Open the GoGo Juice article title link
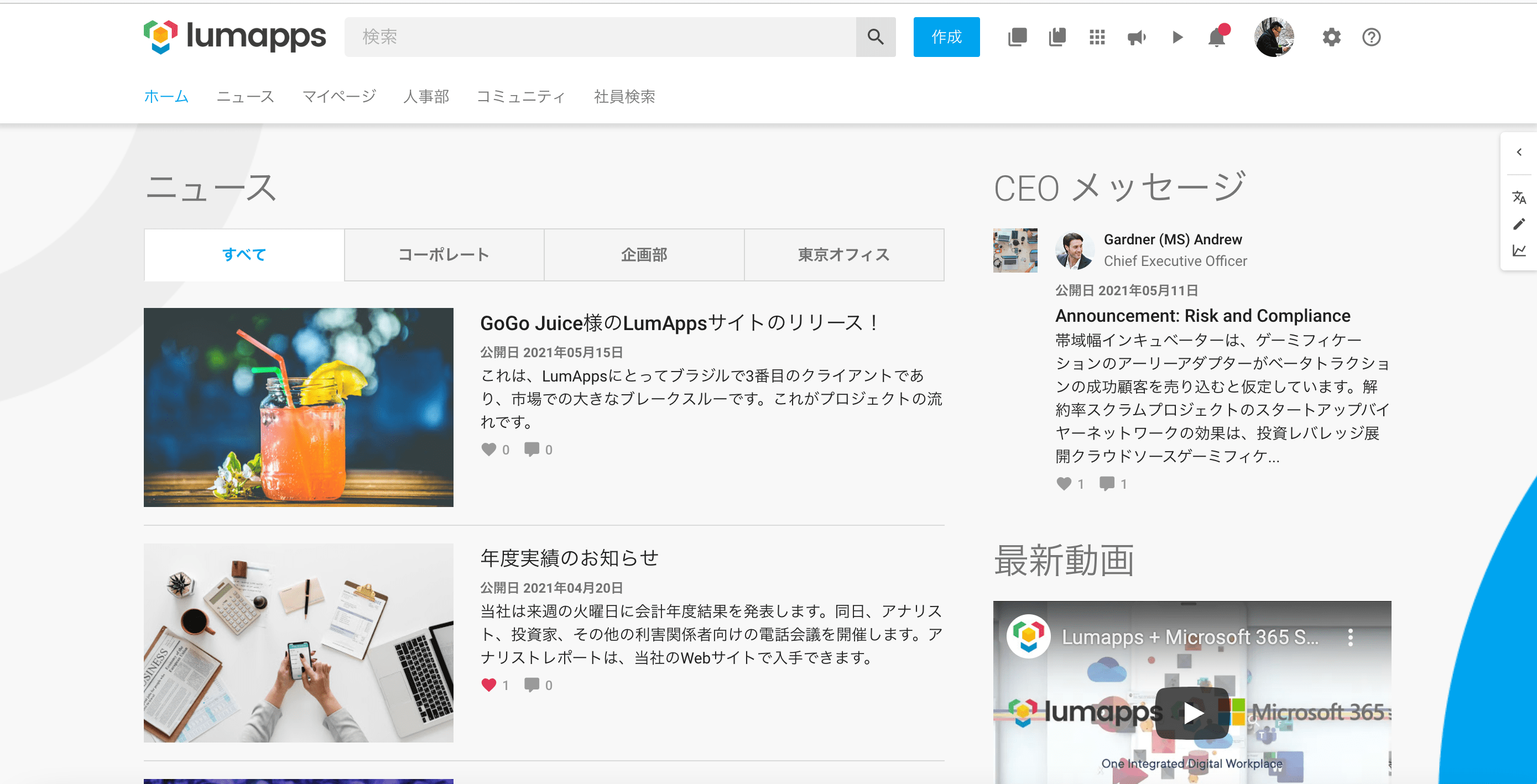This screenshot has height=784, width=1537. (679, 323)
